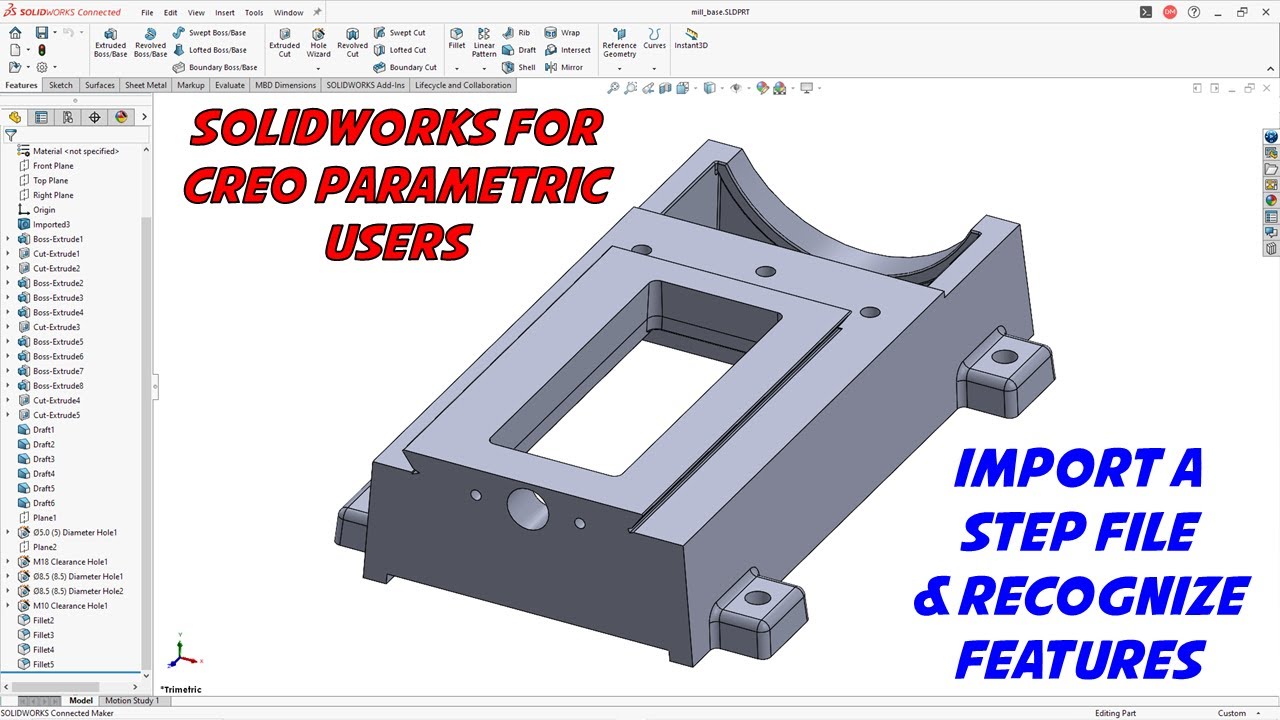This screenshot has height=720, width=1280.
Task: Open the Fillet dropdown arrow
Action: point(456,68)
